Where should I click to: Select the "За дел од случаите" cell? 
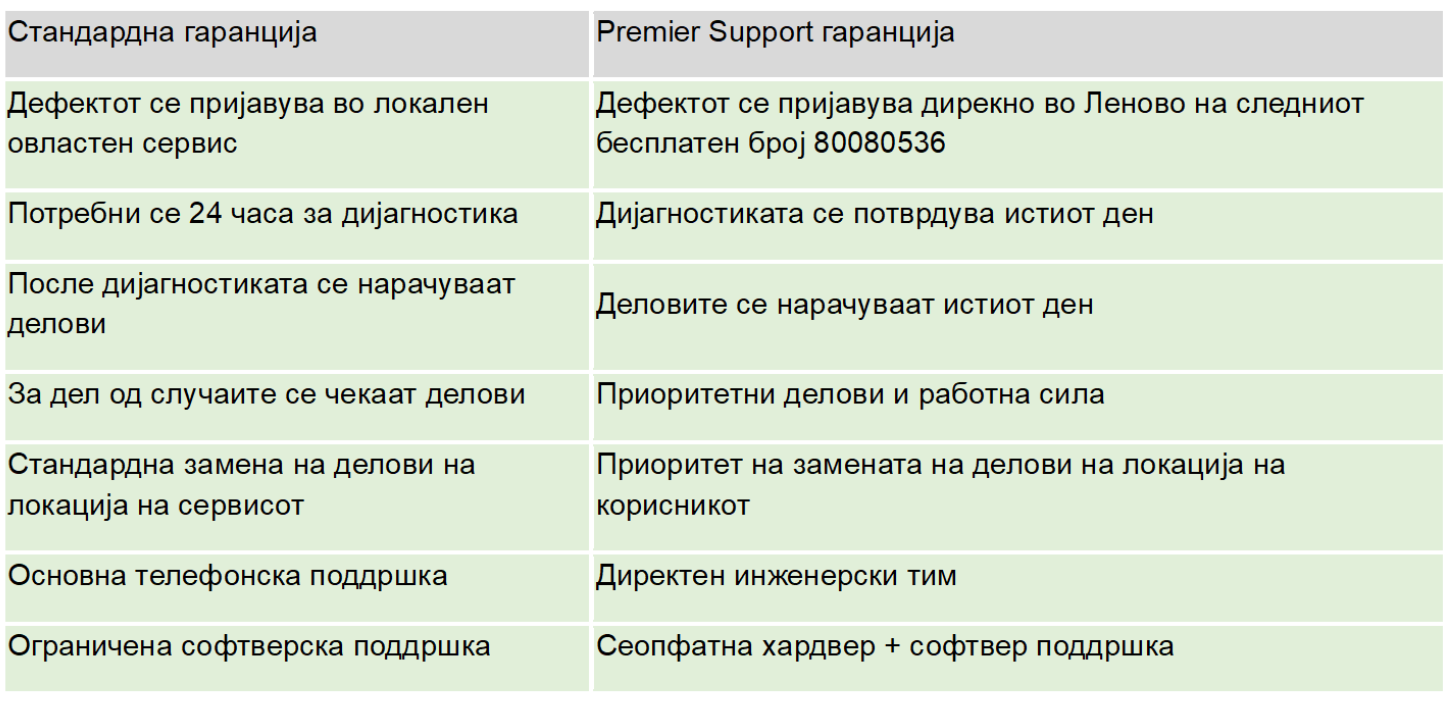pyautogui.click(x=266, y=395)
